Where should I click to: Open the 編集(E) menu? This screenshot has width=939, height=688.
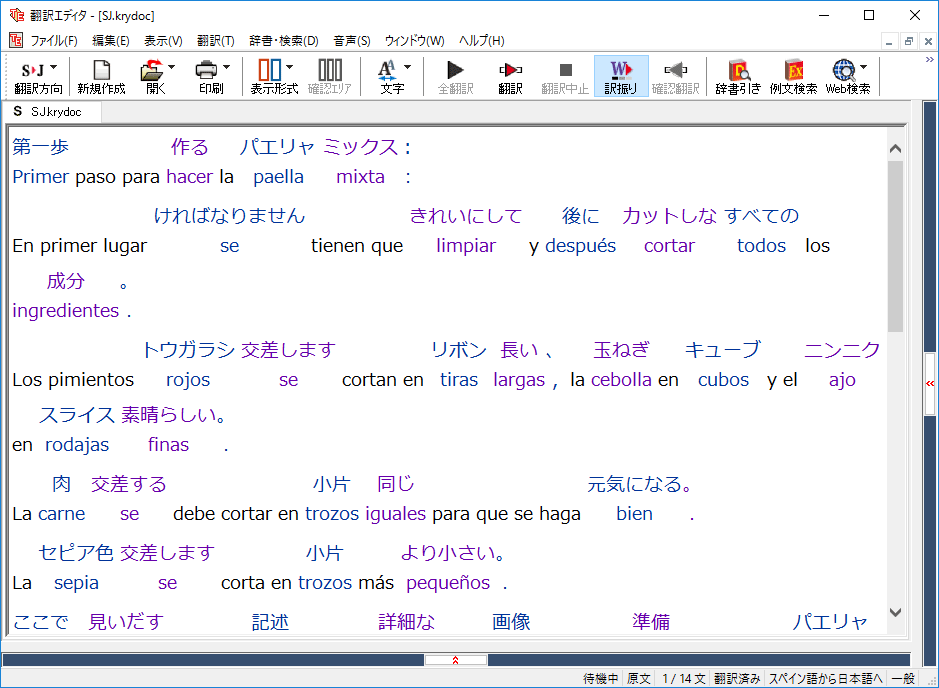coord(111,41)
